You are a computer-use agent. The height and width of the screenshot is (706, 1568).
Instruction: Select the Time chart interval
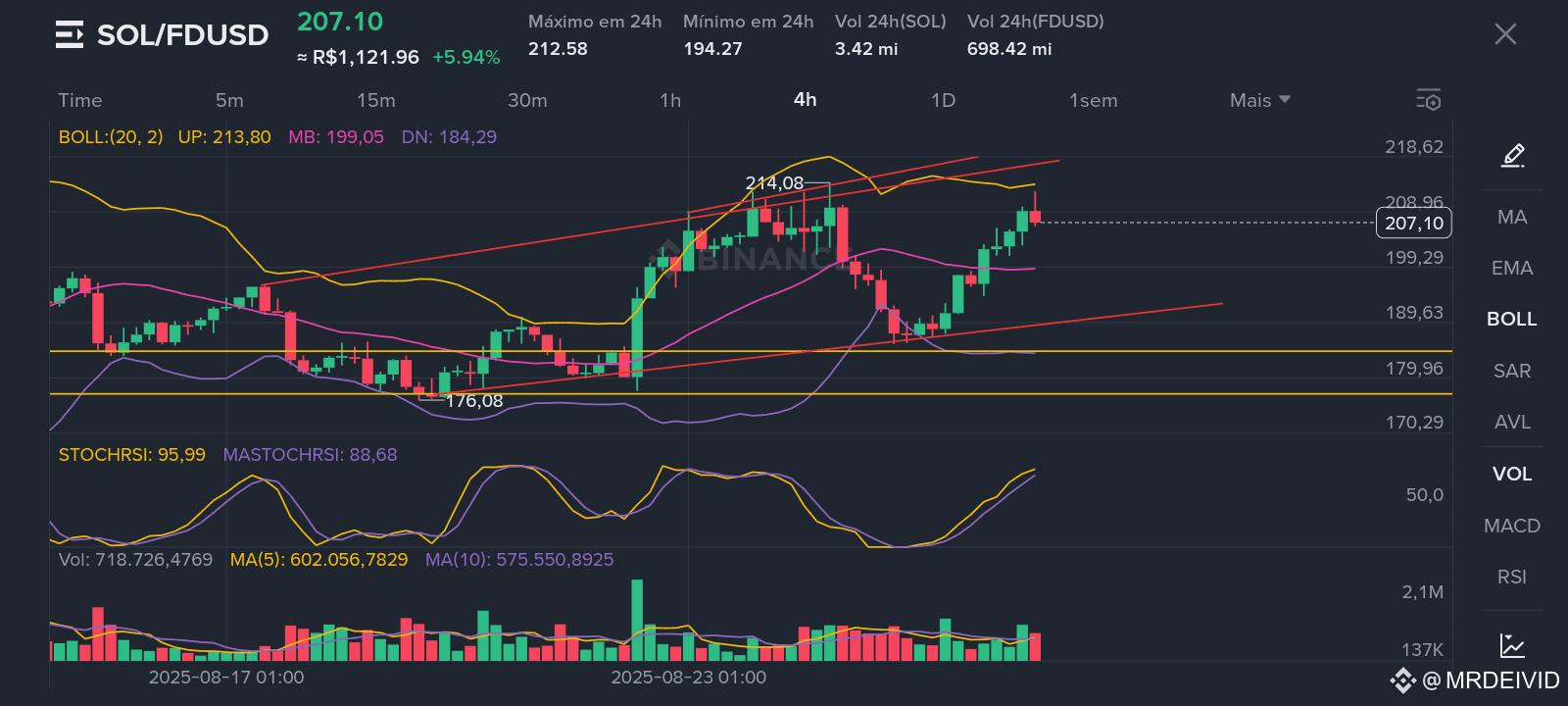click(80, 100)
